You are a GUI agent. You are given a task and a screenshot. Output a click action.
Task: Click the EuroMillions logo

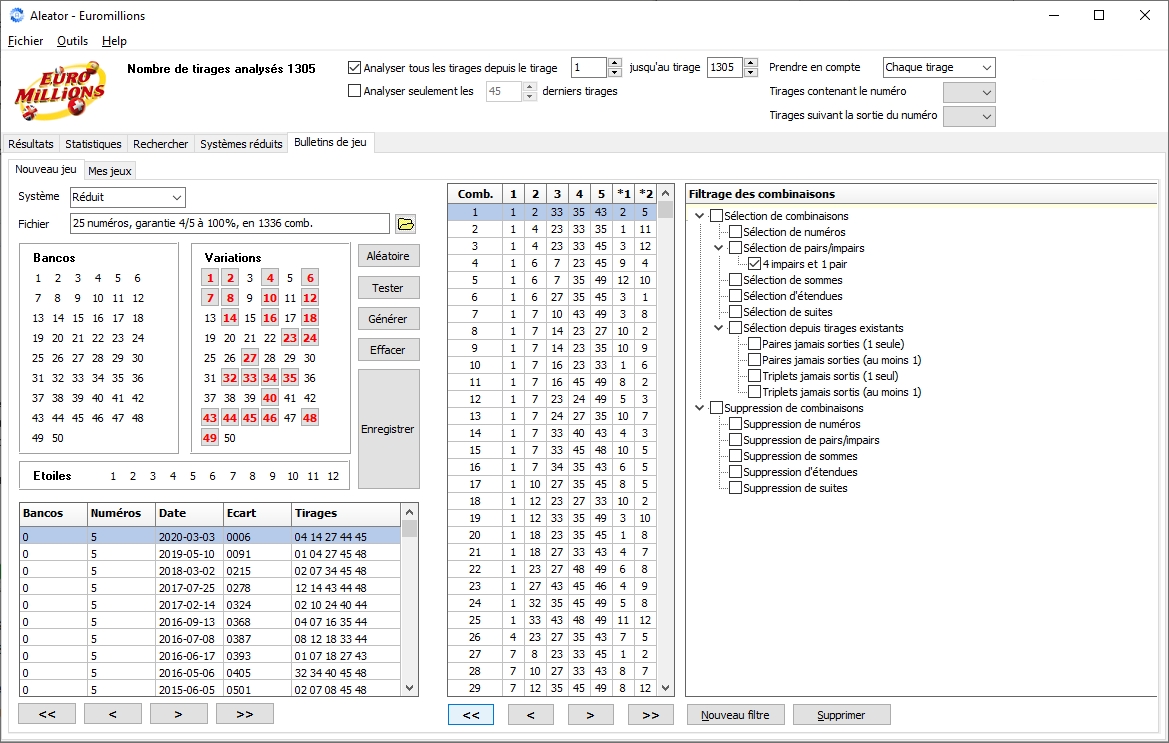tap(60, 92)
